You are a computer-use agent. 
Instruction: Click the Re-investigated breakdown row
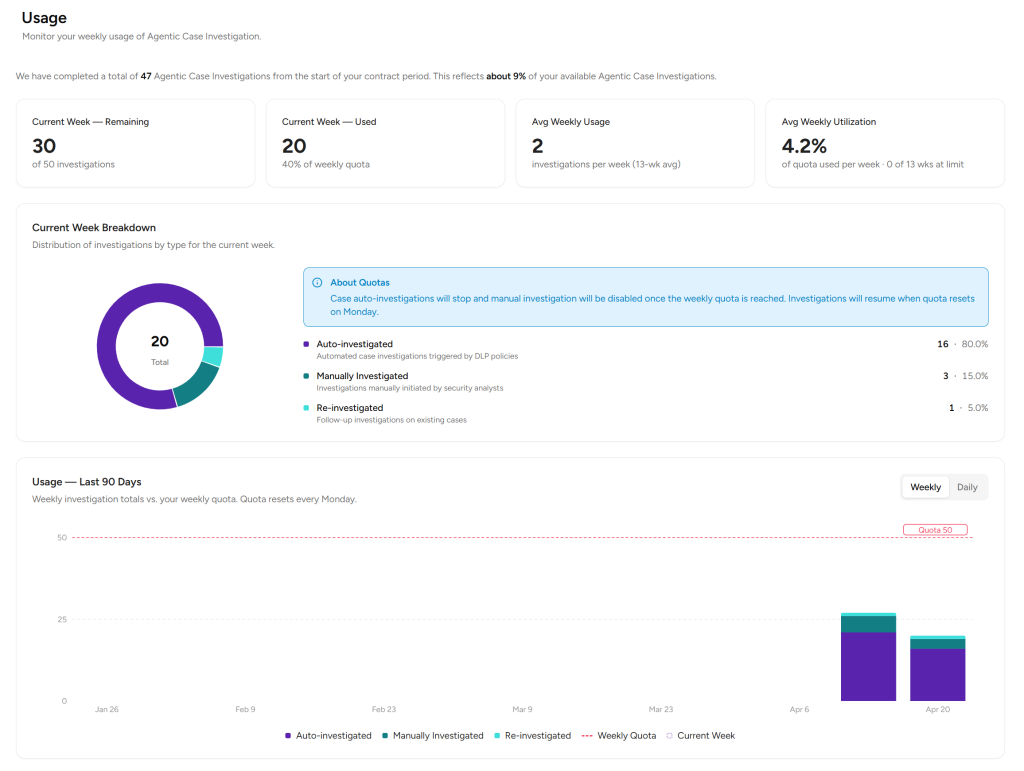pos(645,413)
